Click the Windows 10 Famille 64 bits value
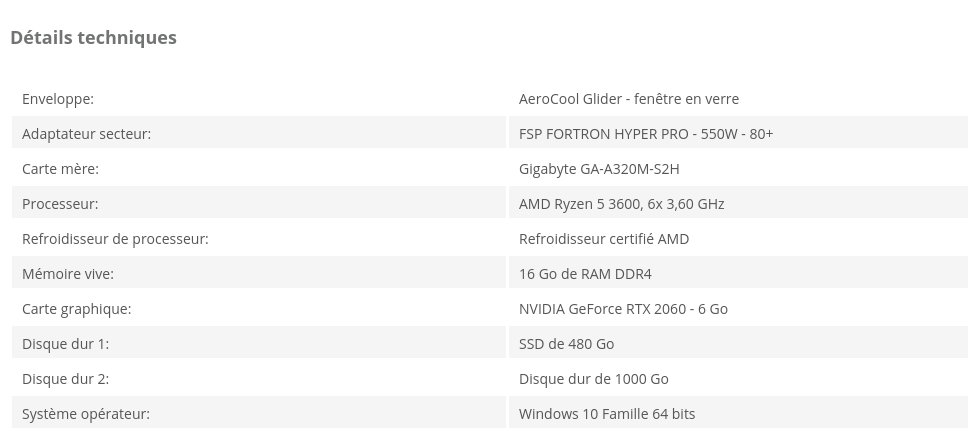Screen dimensions: 968x442 tap(607, 414)
